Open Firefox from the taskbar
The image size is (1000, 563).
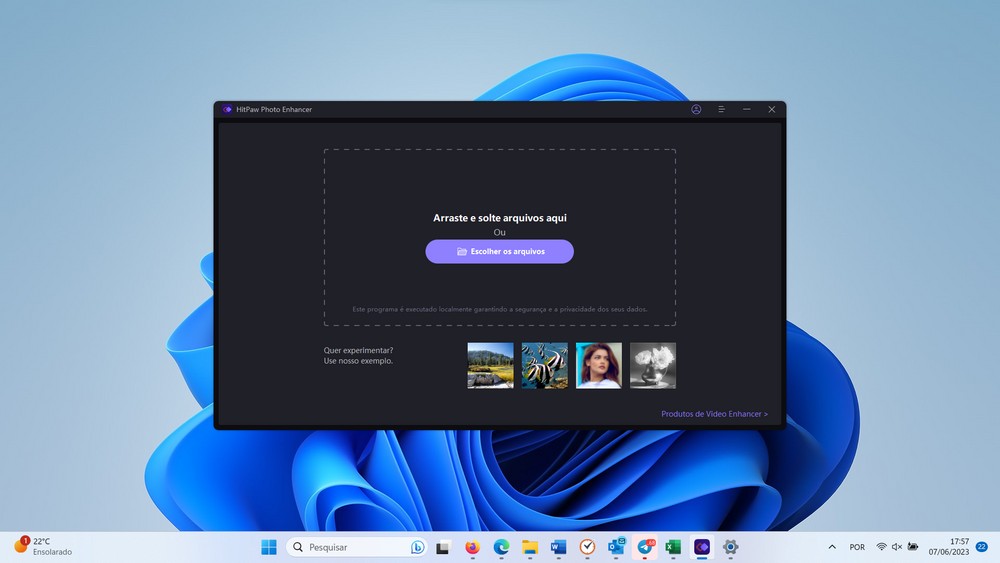tap(472, 547)
